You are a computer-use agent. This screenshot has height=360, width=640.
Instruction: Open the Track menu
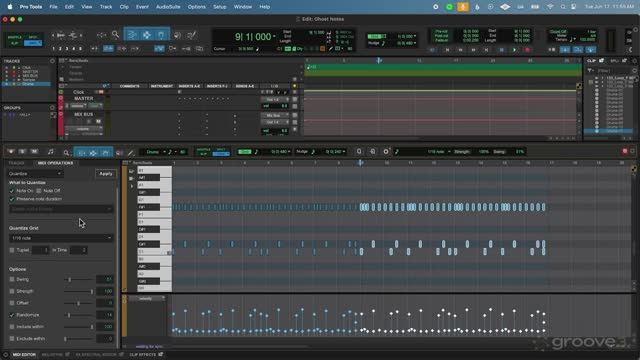[x=106, y=7]
